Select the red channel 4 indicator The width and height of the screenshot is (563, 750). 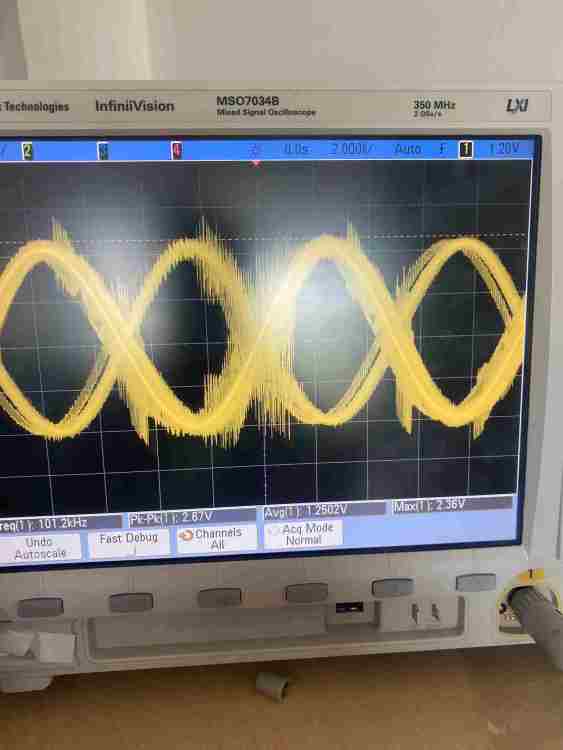click(x=177, y=151)
